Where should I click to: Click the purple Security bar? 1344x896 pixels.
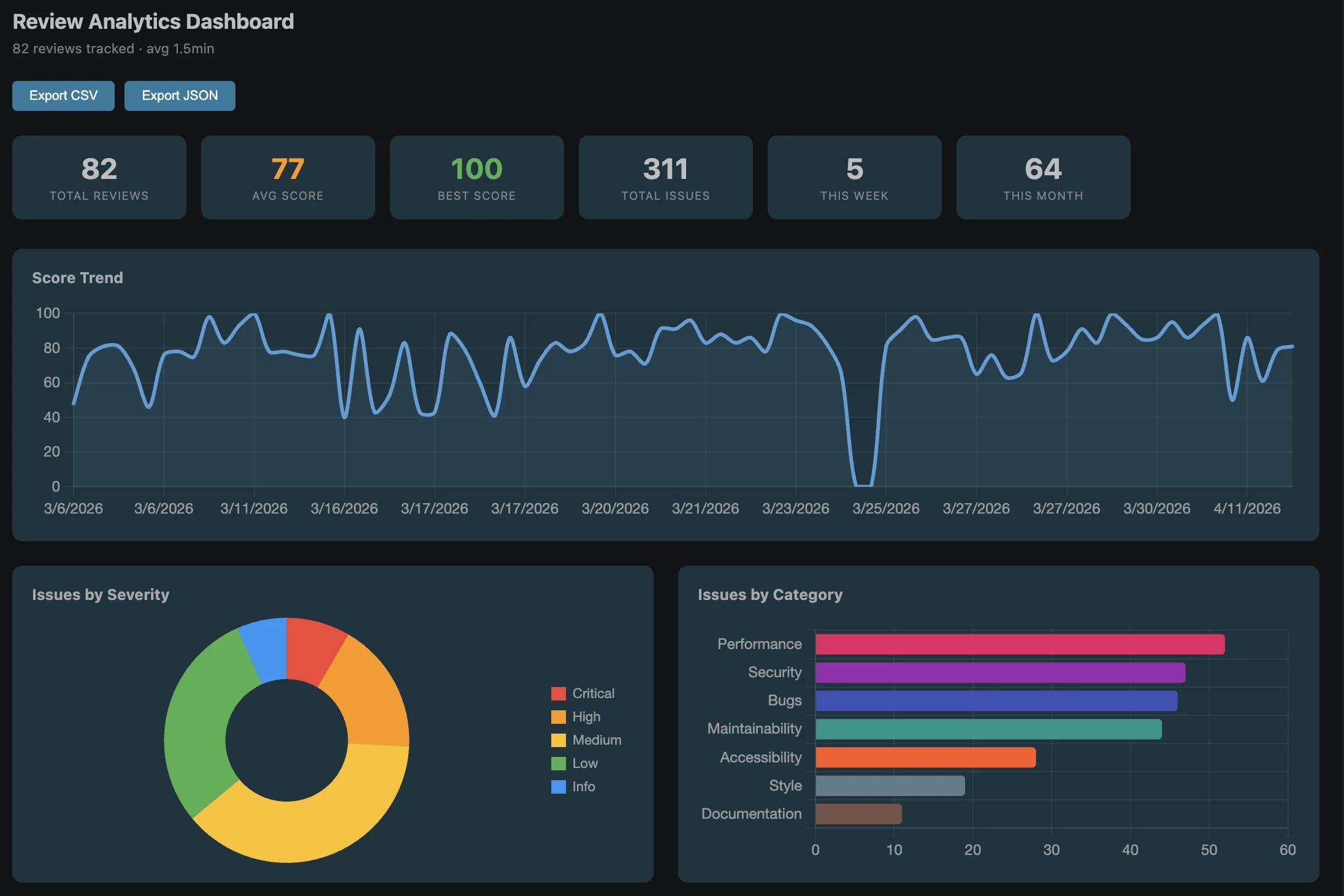[x=999, y=672]
